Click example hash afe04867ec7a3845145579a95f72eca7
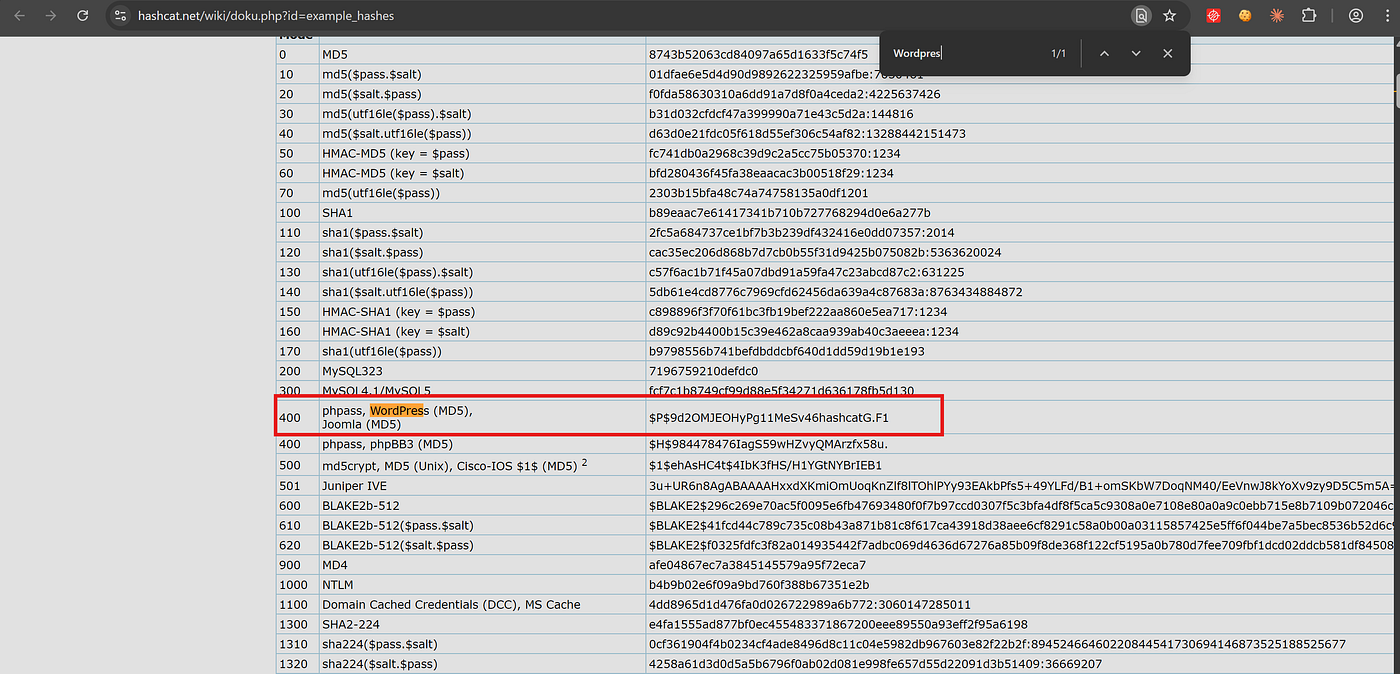The image size is (1400, 674). pyautogui.click(x=758, y=565)
